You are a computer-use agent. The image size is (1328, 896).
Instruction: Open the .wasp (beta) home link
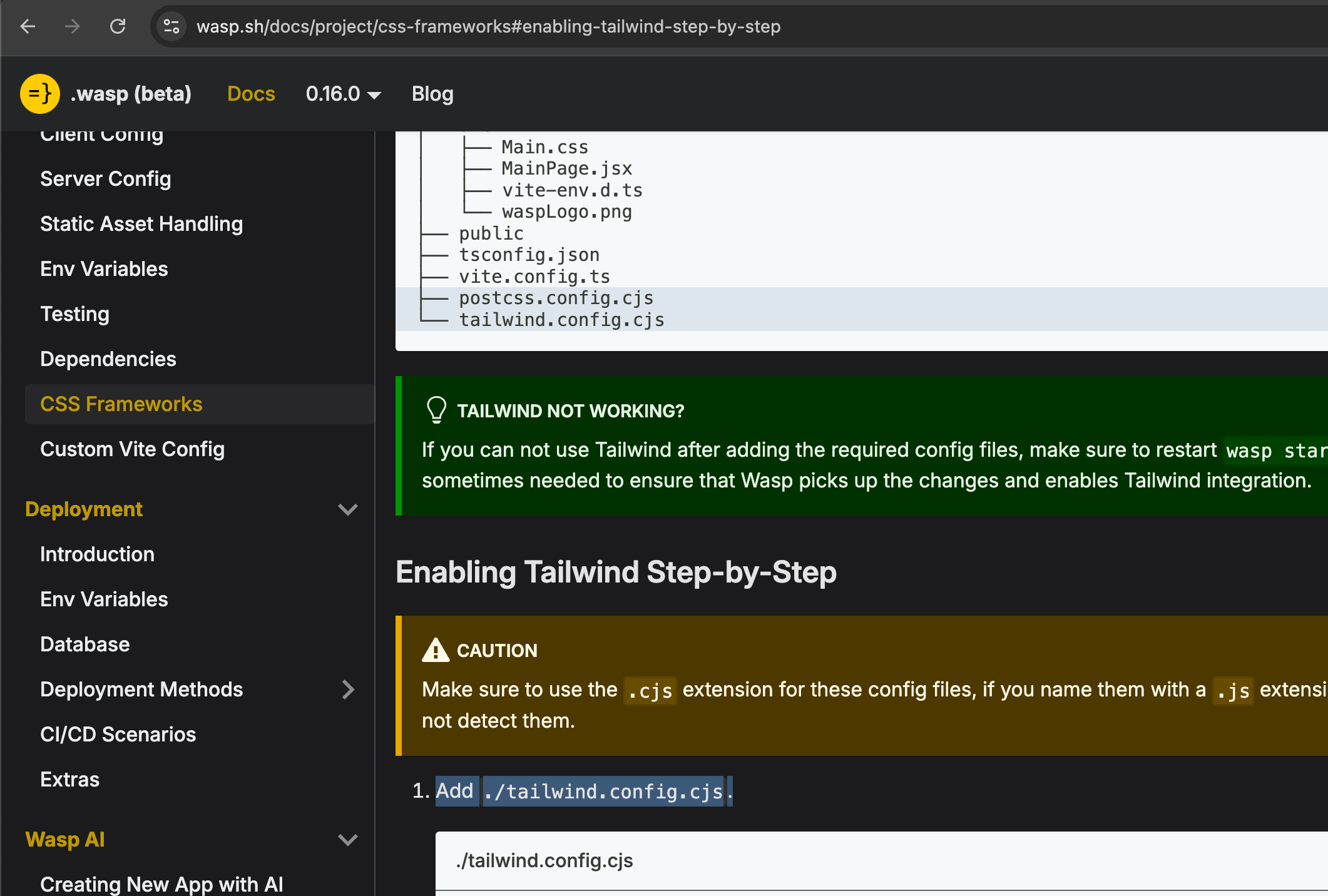(131, 94)
